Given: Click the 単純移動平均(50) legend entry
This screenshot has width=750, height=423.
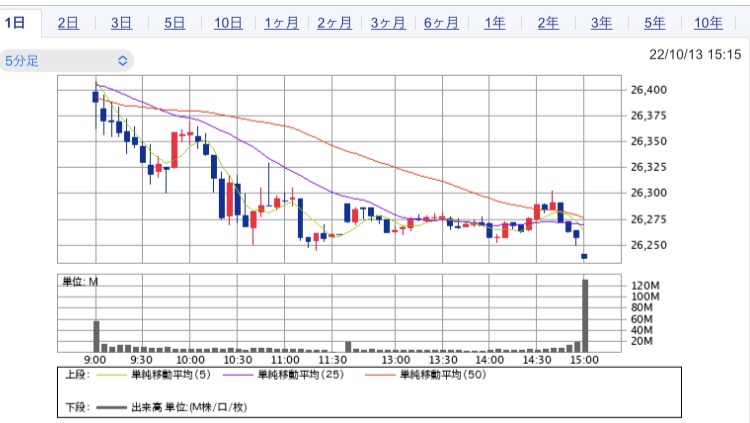Looking at the screenshot, I should (x=443, y=375).
